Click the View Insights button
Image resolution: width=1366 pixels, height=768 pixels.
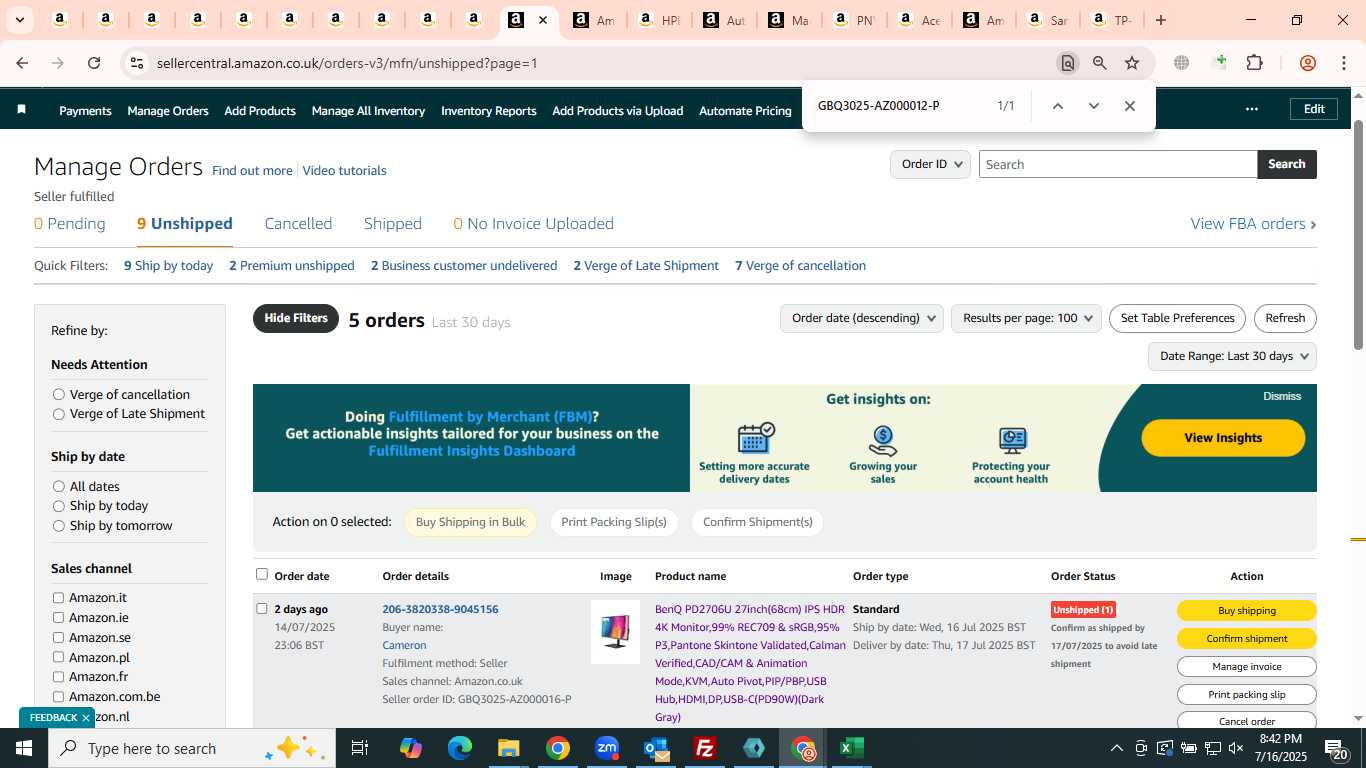[1223, 438]
